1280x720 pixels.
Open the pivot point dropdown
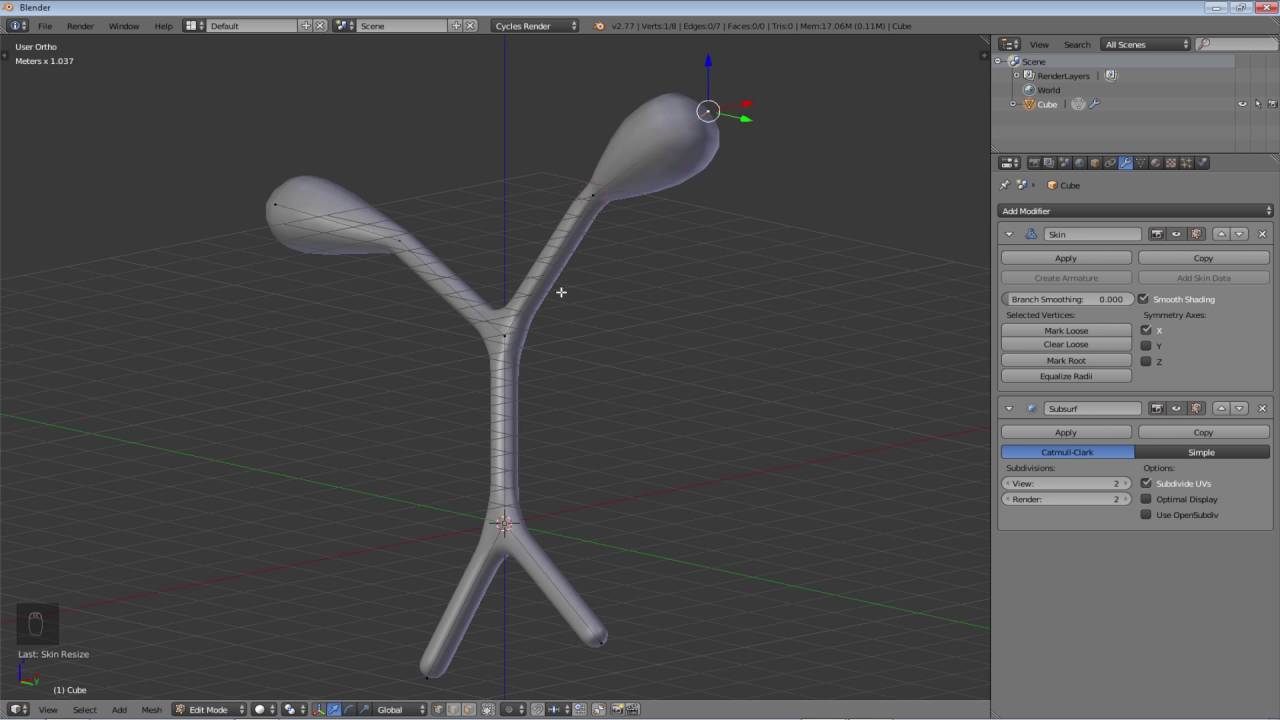[294, 710]
